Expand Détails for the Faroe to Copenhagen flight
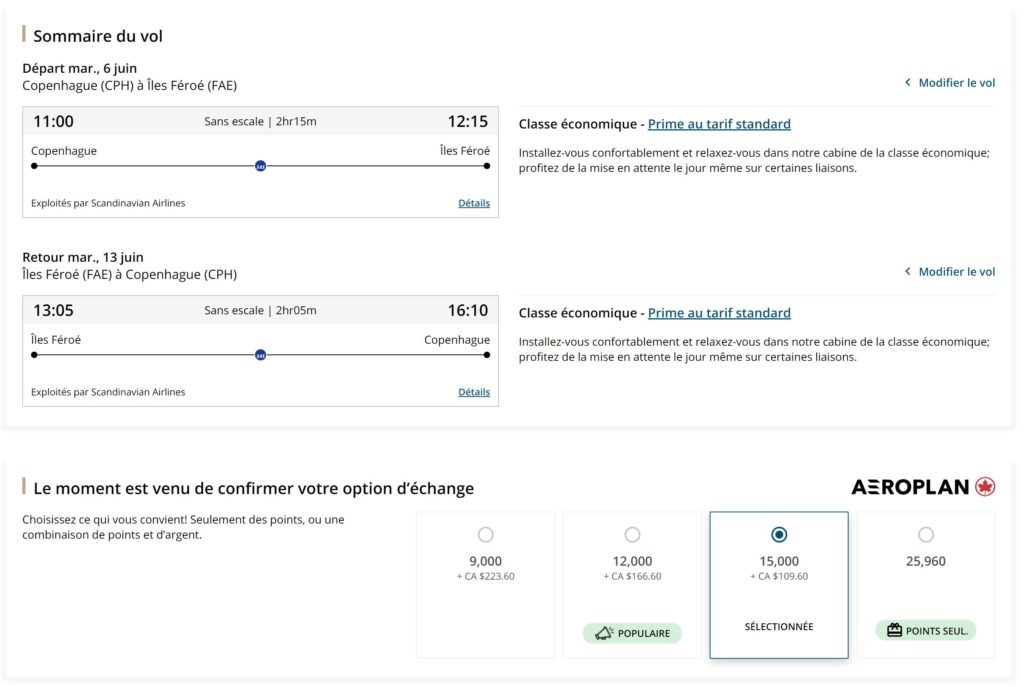This screenshot has height=687, width=1024. pos(474,392)
